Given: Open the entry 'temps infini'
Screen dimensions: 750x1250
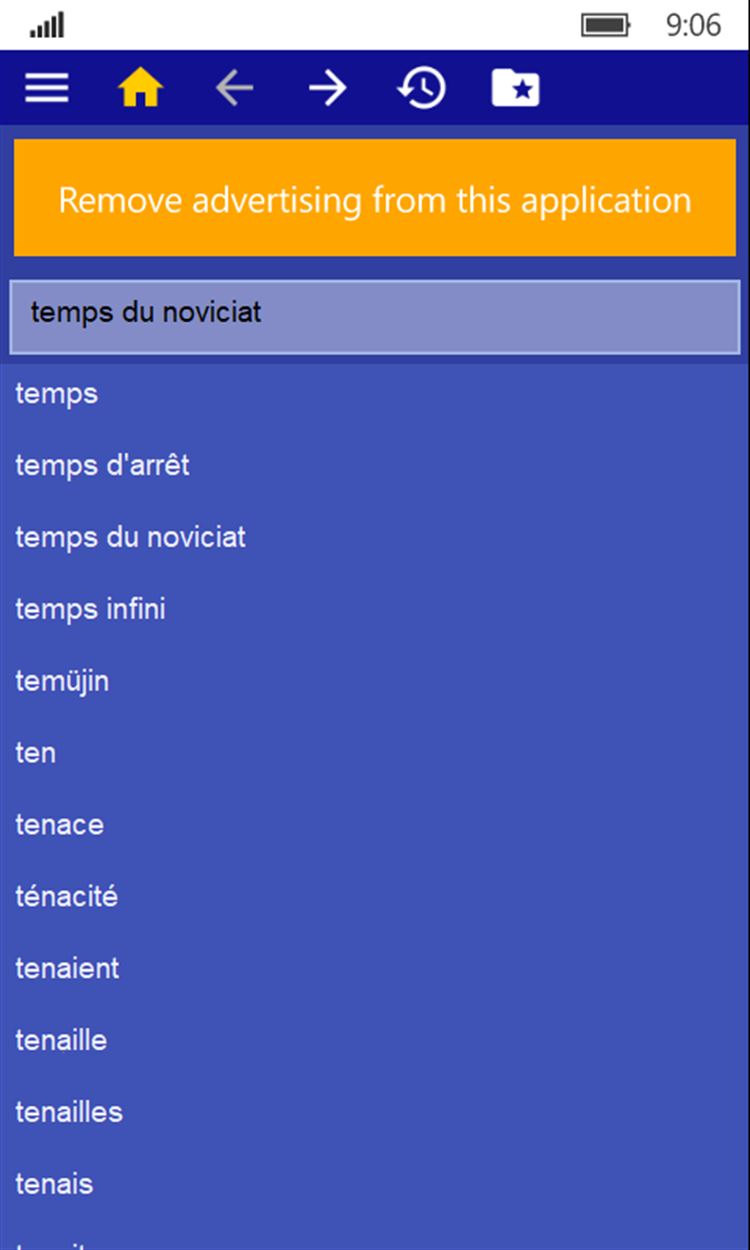Looking at the screenshot, I should (90, 609).
